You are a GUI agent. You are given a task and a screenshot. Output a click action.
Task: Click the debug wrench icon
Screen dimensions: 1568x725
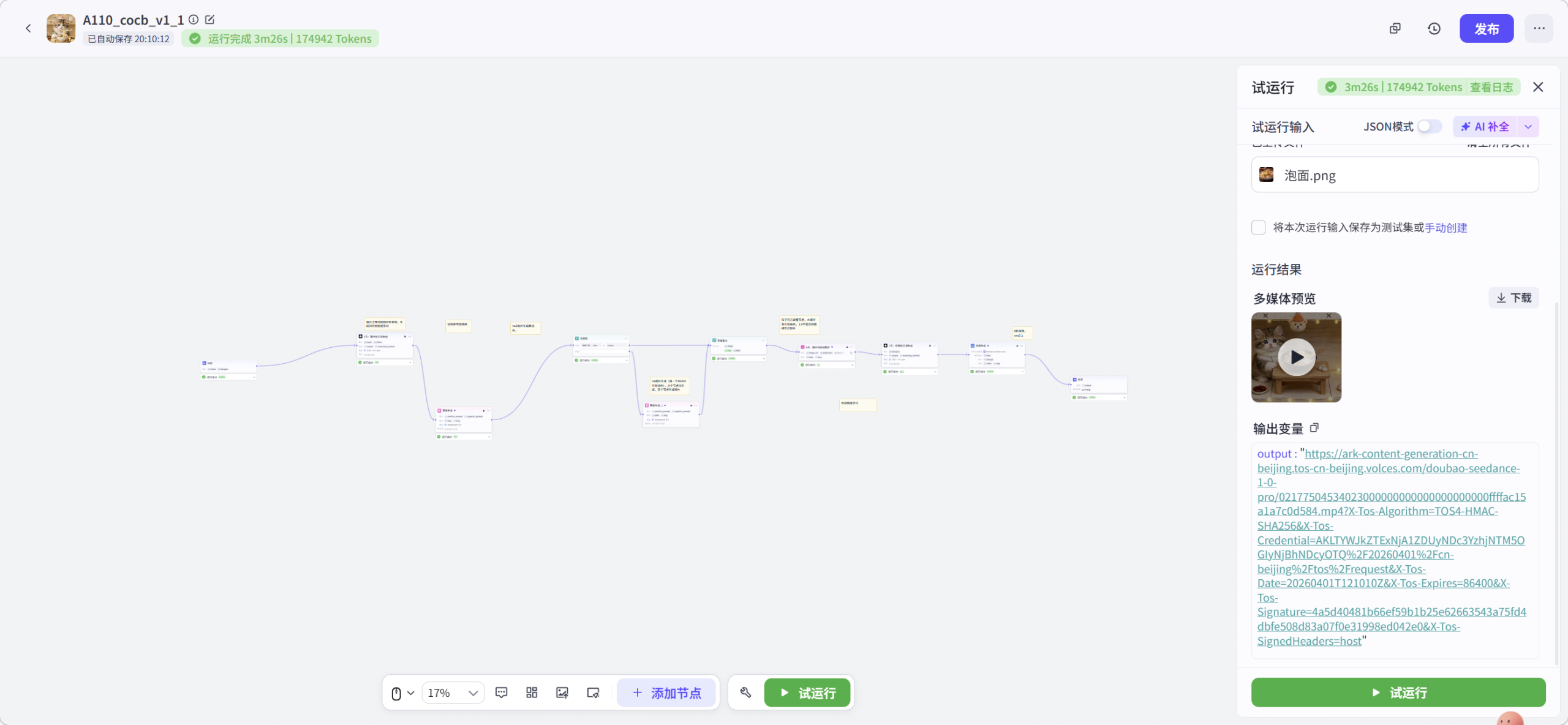(745, 693)
